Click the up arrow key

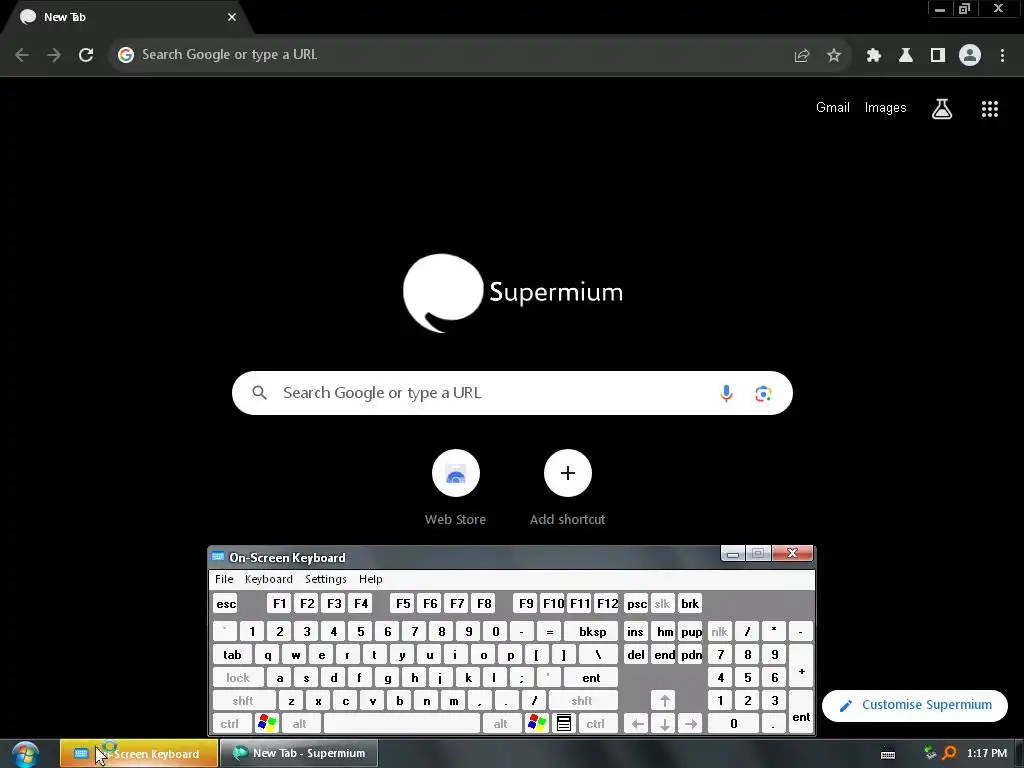tap(664, 701)
